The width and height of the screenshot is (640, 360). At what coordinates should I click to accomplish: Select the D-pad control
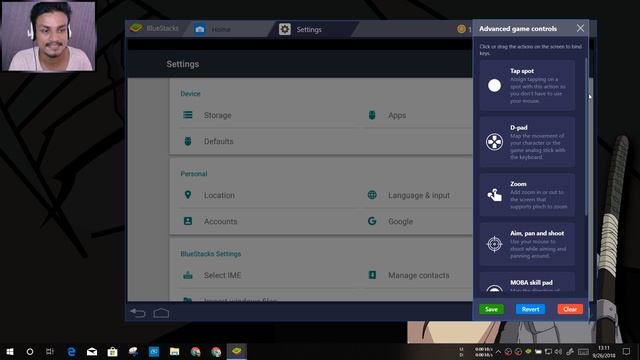point(527,142)
